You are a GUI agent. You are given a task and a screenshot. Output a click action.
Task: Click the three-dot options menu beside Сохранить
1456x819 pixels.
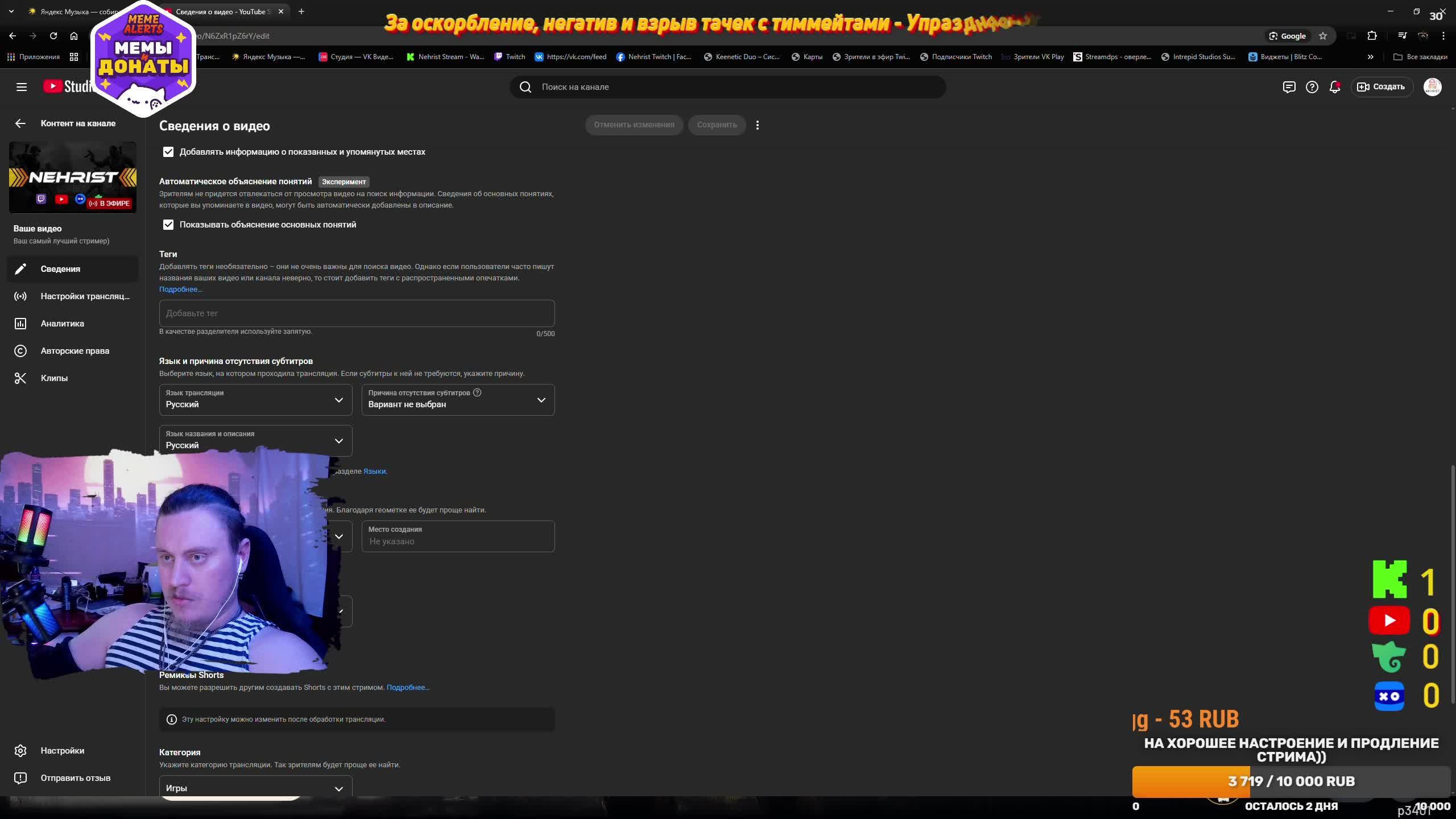[757, 125]
